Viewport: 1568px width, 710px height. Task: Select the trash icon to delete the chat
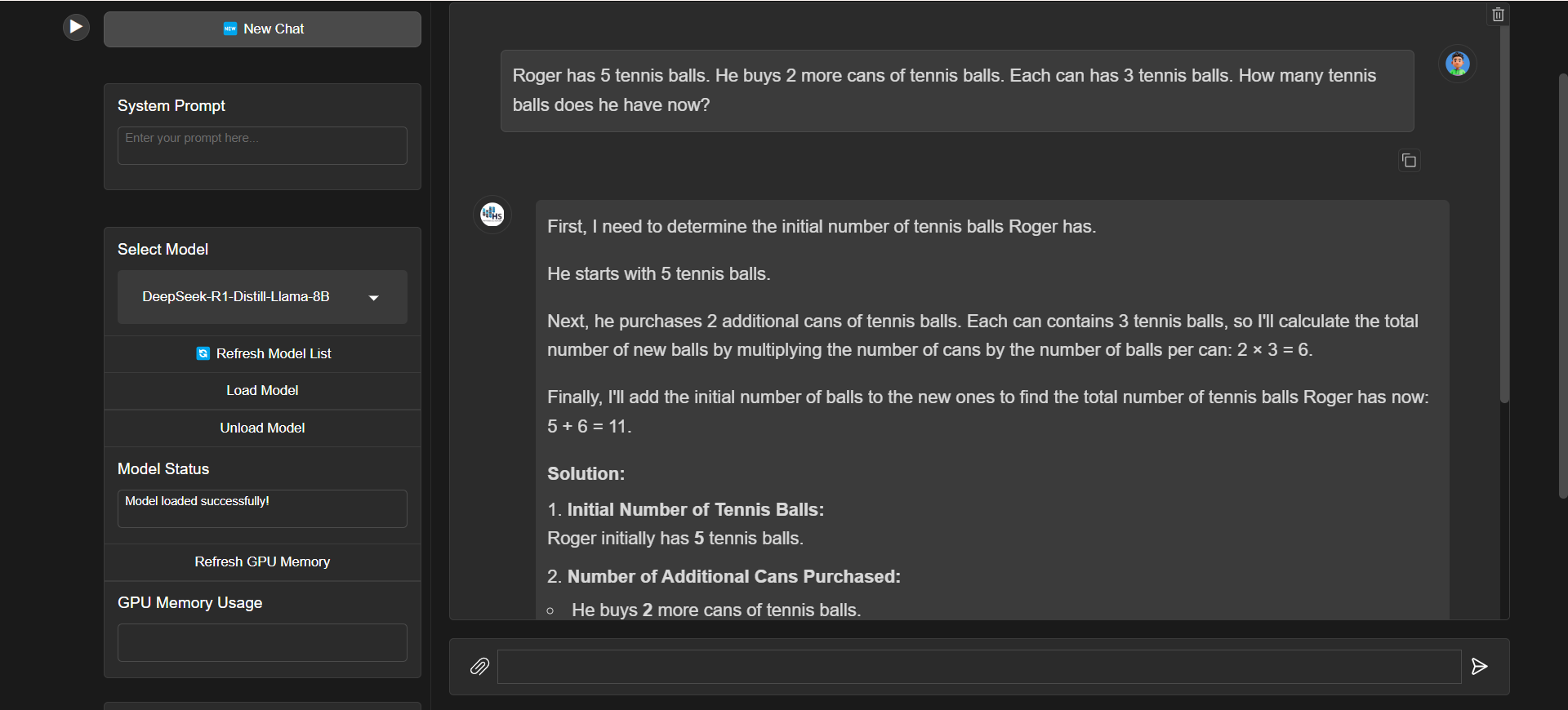[1497, 13]
